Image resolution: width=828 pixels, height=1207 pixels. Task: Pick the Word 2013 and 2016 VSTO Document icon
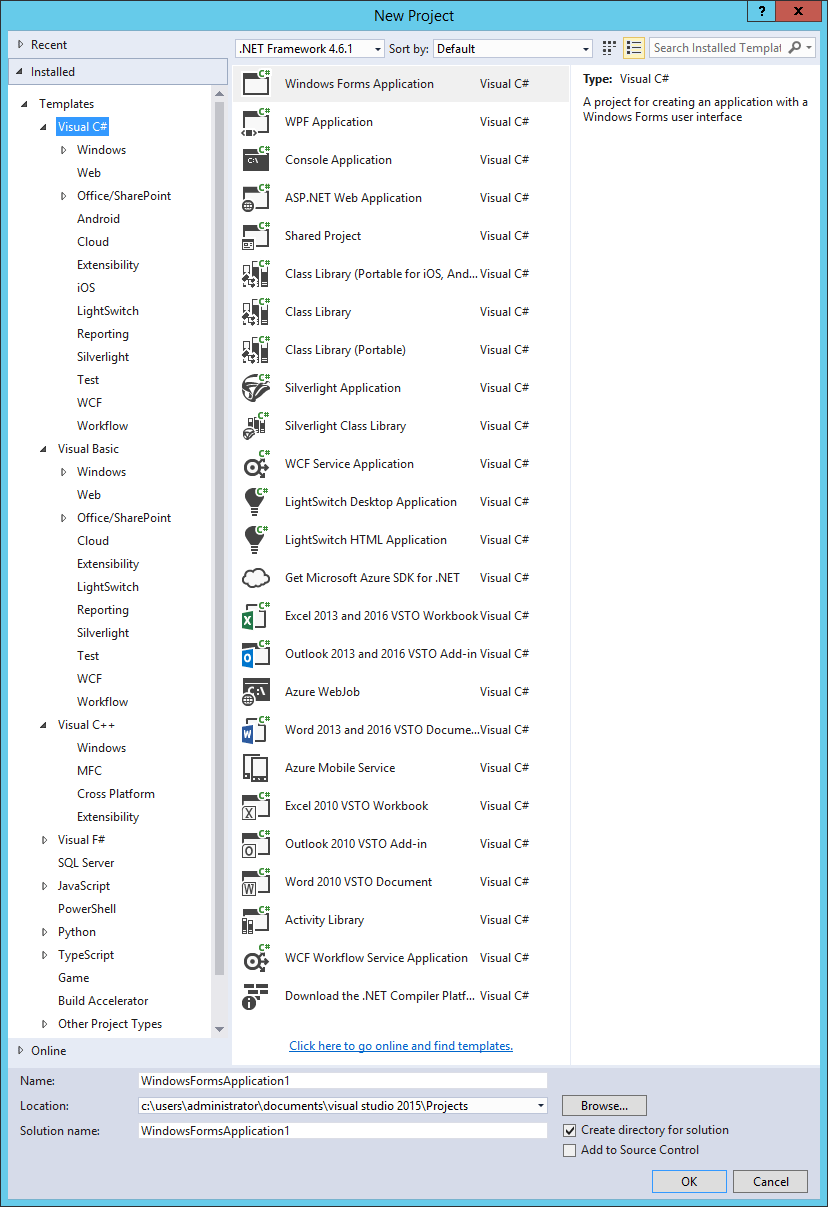[x=256, y=730]
